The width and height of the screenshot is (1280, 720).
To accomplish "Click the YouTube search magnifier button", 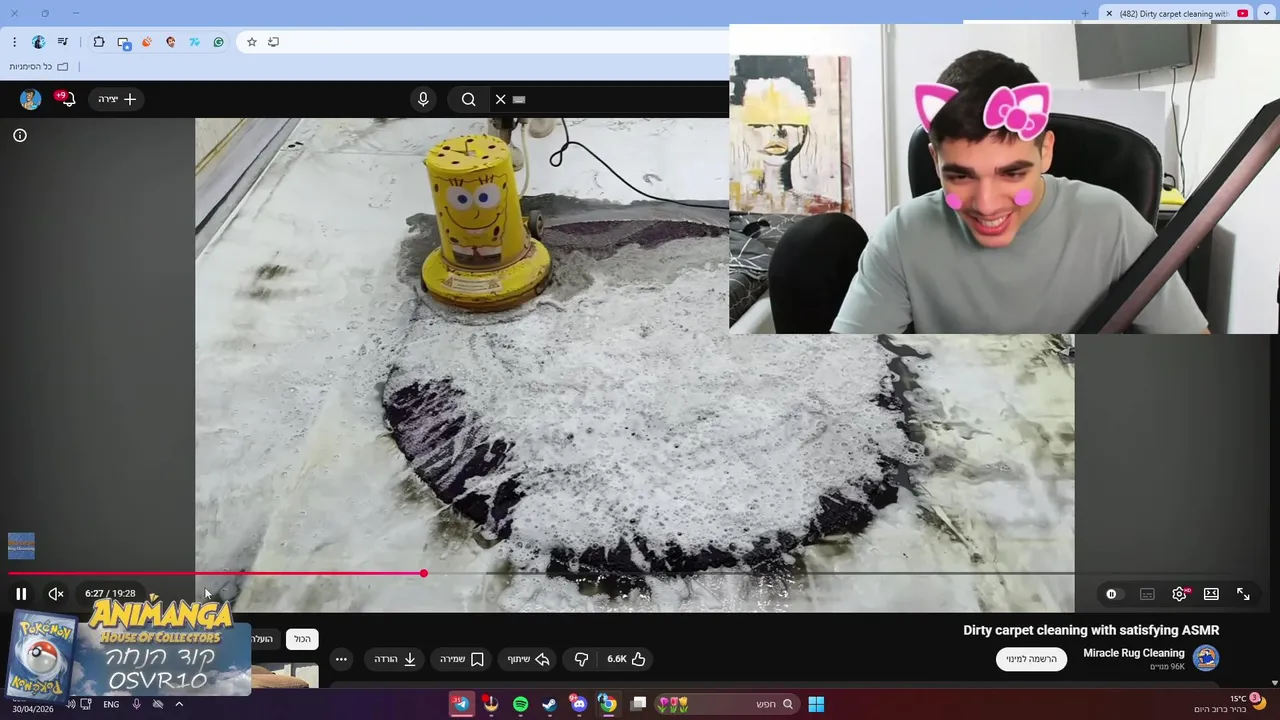I will coord(468,99).
